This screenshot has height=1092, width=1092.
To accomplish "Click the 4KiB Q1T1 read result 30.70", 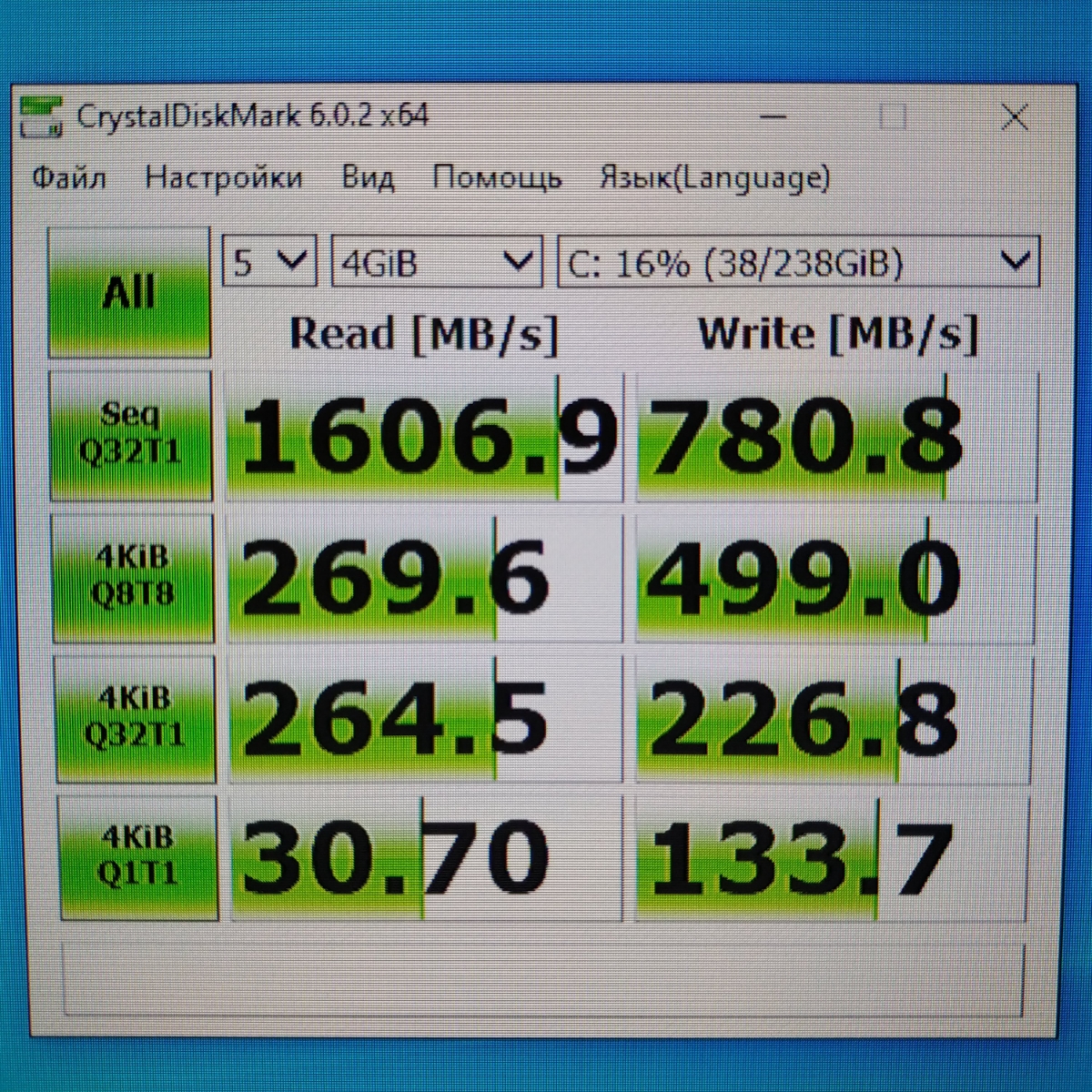I will coord(424,857).
